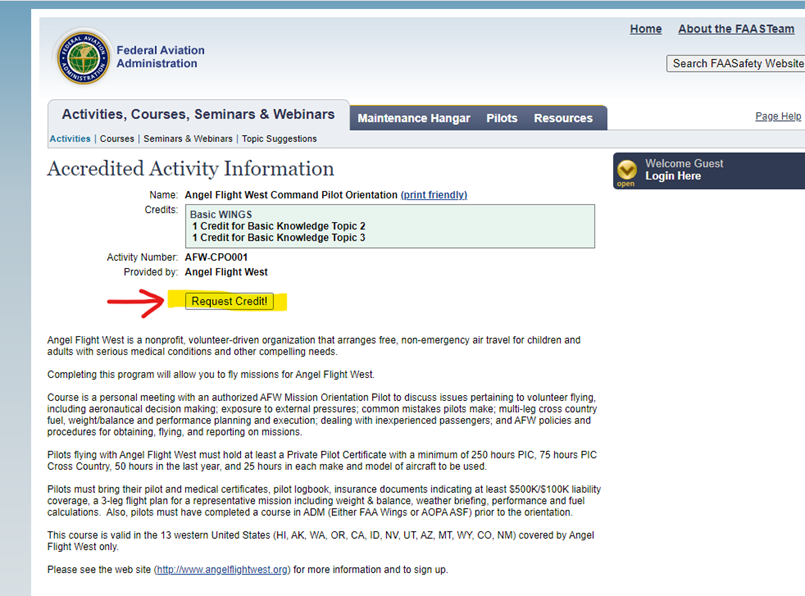Screen dimensions: 805x596
Task: Open the Topic Suggestions sub-navigation link
Action: point(279,139)
